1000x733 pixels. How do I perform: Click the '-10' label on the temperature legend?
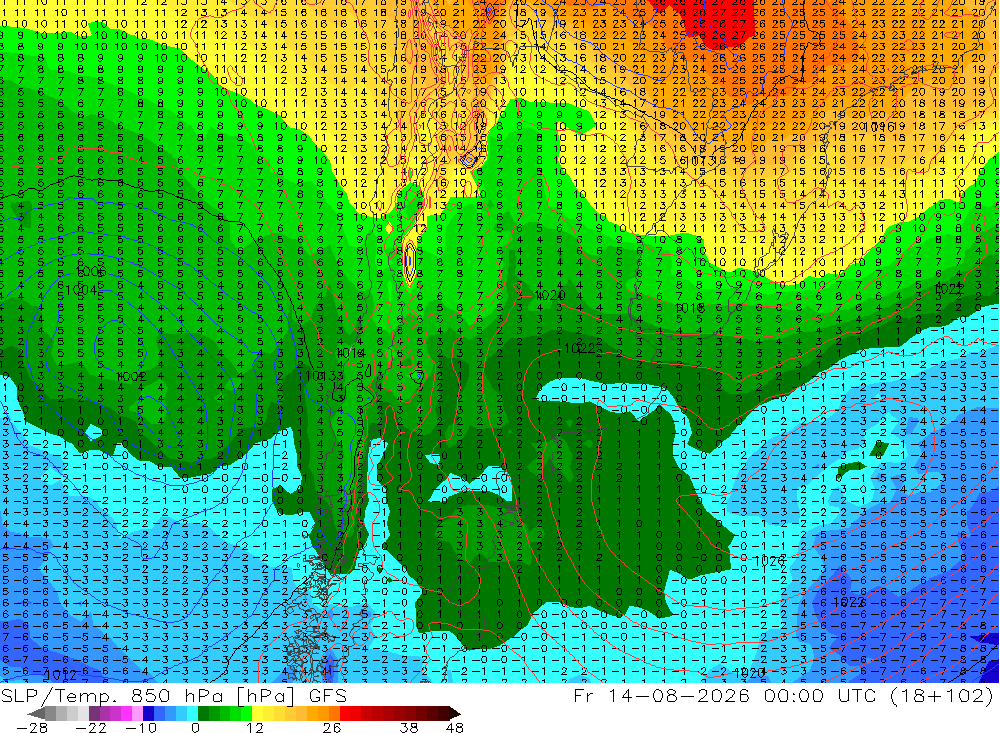point(141,727)
